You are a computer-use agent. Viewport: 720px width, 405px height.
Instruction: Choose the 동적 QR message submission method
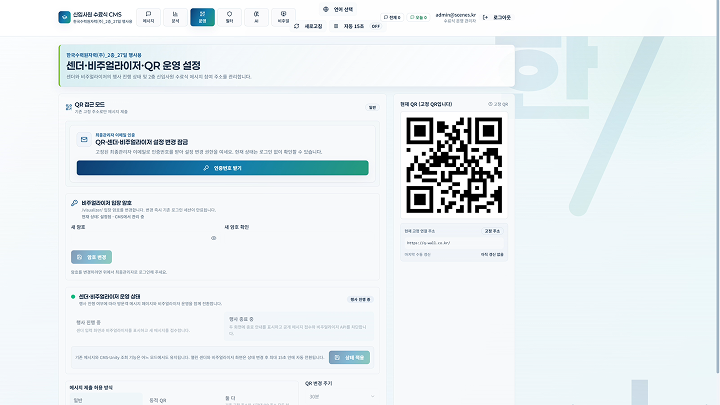181,399
